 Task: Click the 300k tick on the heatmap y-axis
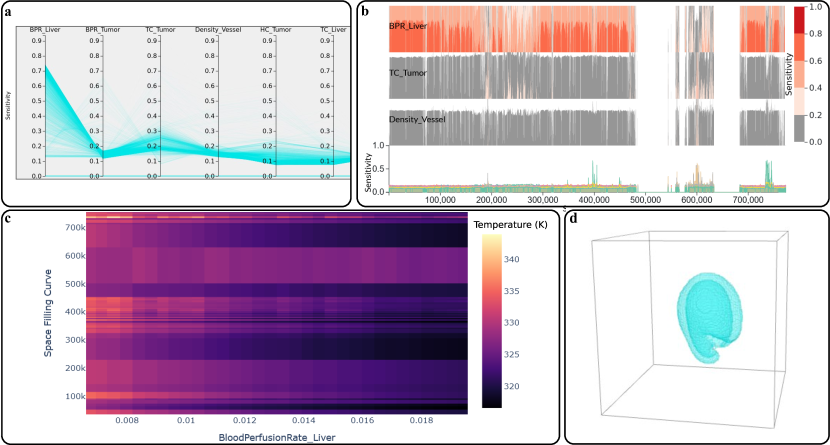click(75, 340)
